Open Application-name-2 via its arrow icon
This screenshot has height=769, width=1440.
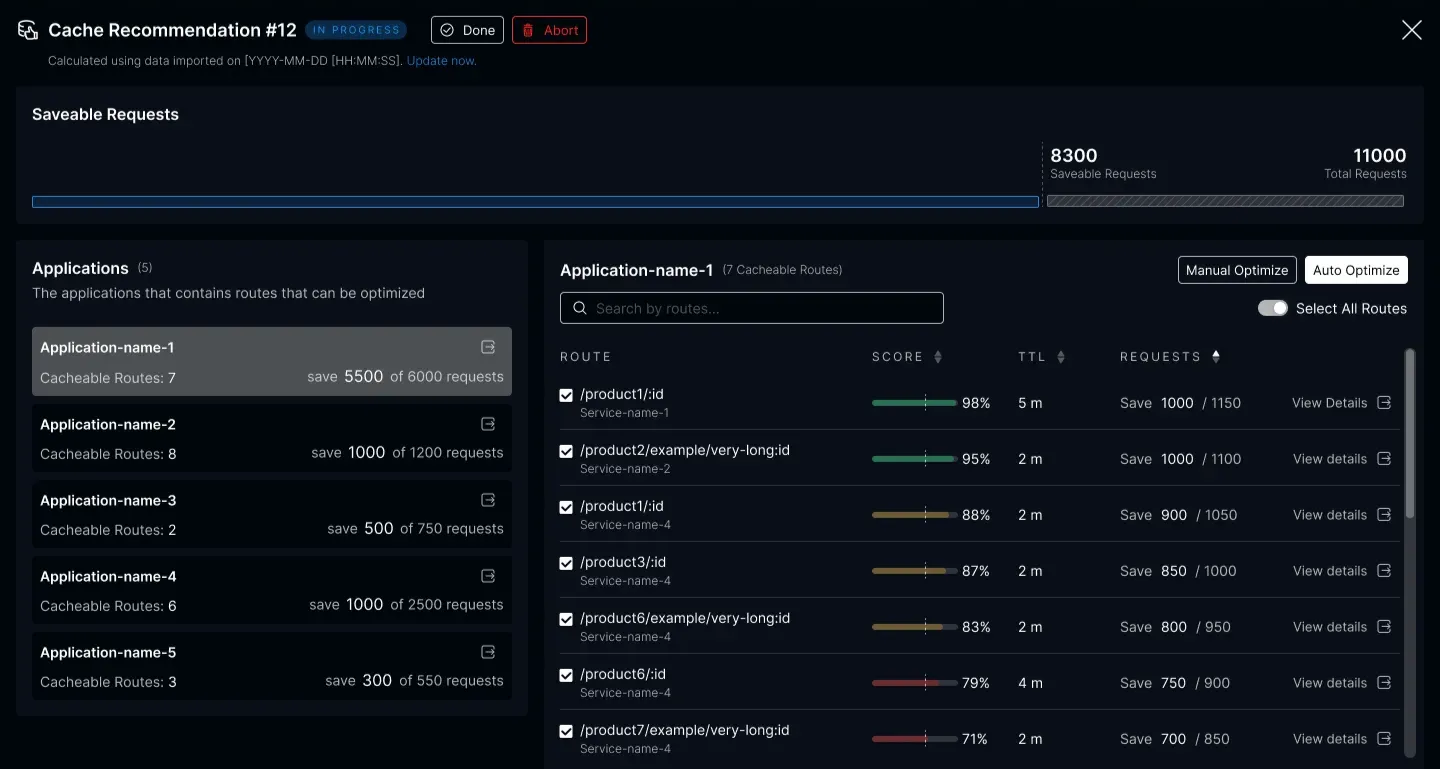[x=488, y=424]
